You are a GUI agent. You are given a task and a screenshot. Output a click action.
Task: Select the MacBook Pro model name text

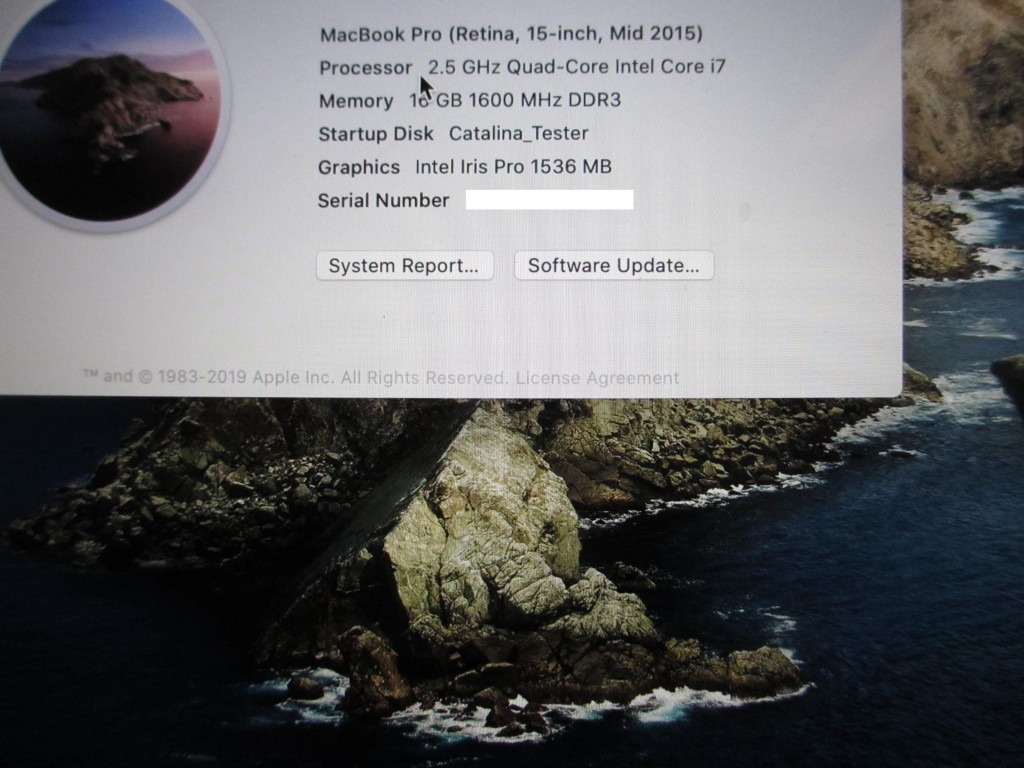[511, 33]
